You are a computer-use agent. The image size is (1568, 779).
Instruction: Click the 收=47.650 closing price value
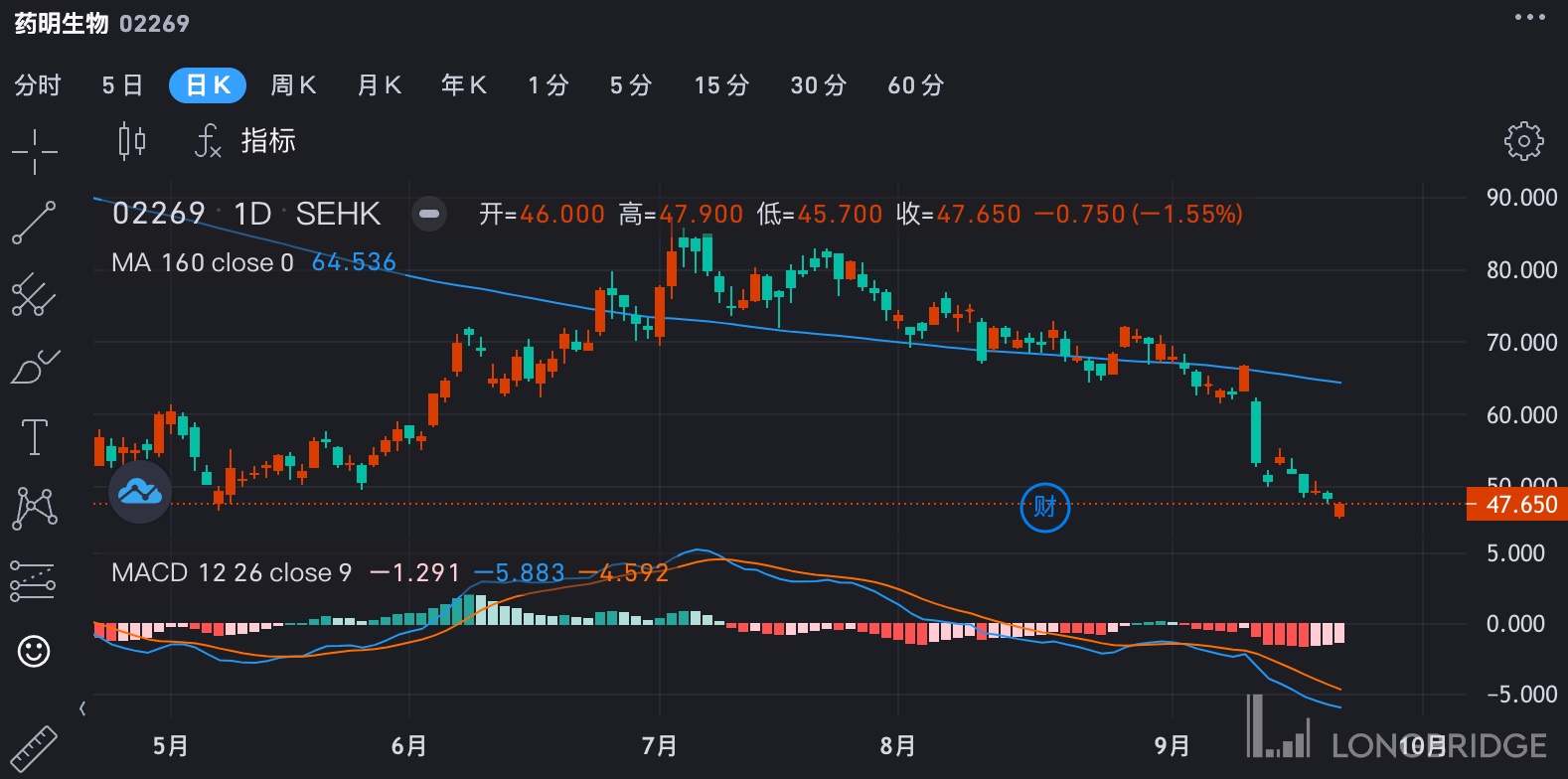pos(959,214)
